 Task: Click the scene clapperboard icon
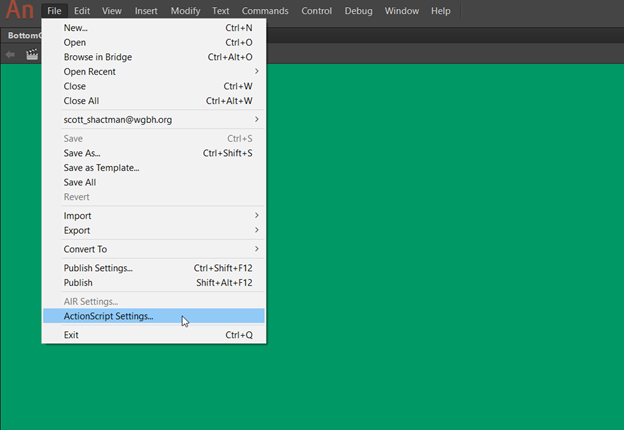pos(32,54)
